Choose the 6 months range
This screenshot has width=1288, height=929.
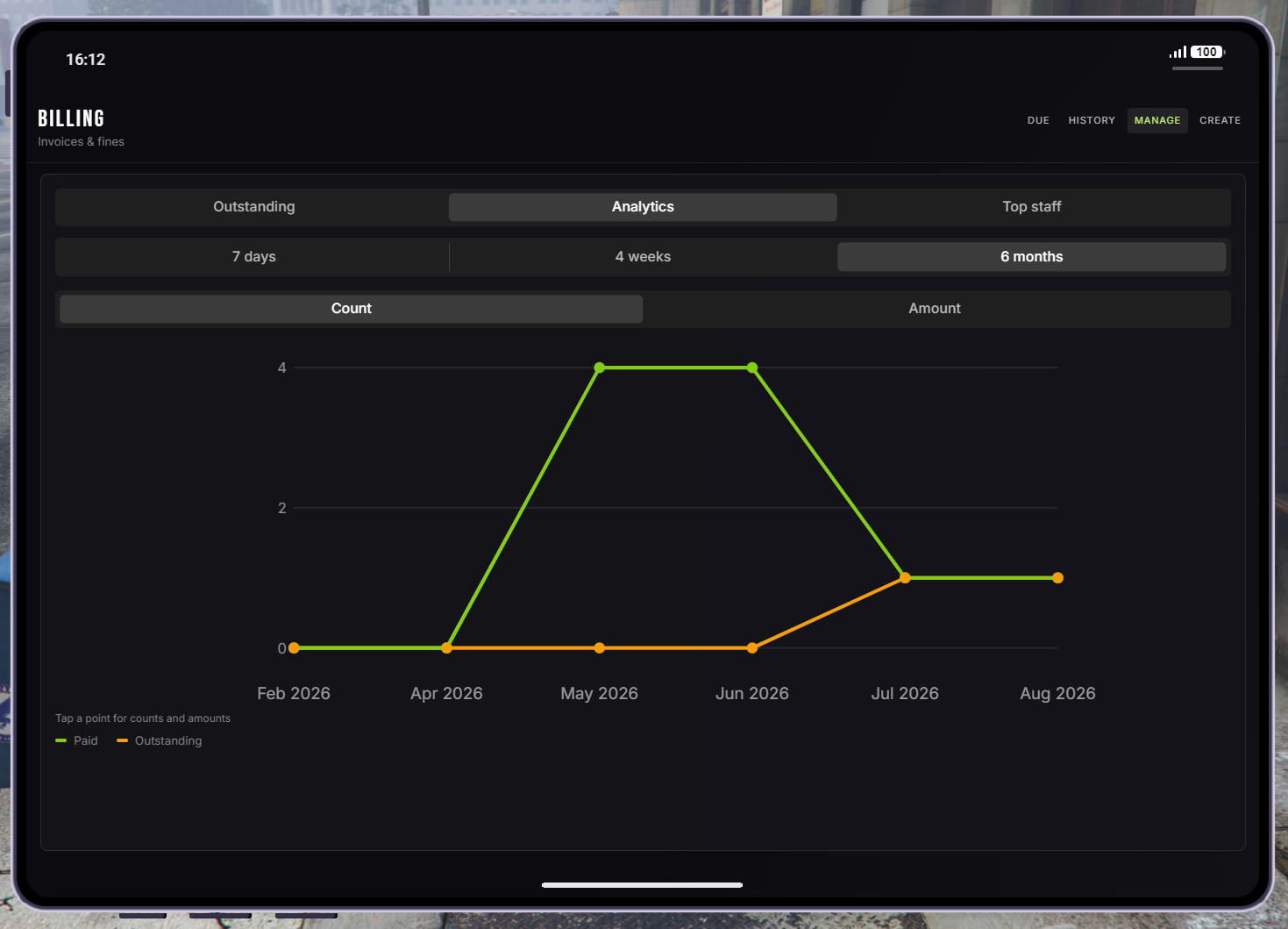tap(1032, 257)
